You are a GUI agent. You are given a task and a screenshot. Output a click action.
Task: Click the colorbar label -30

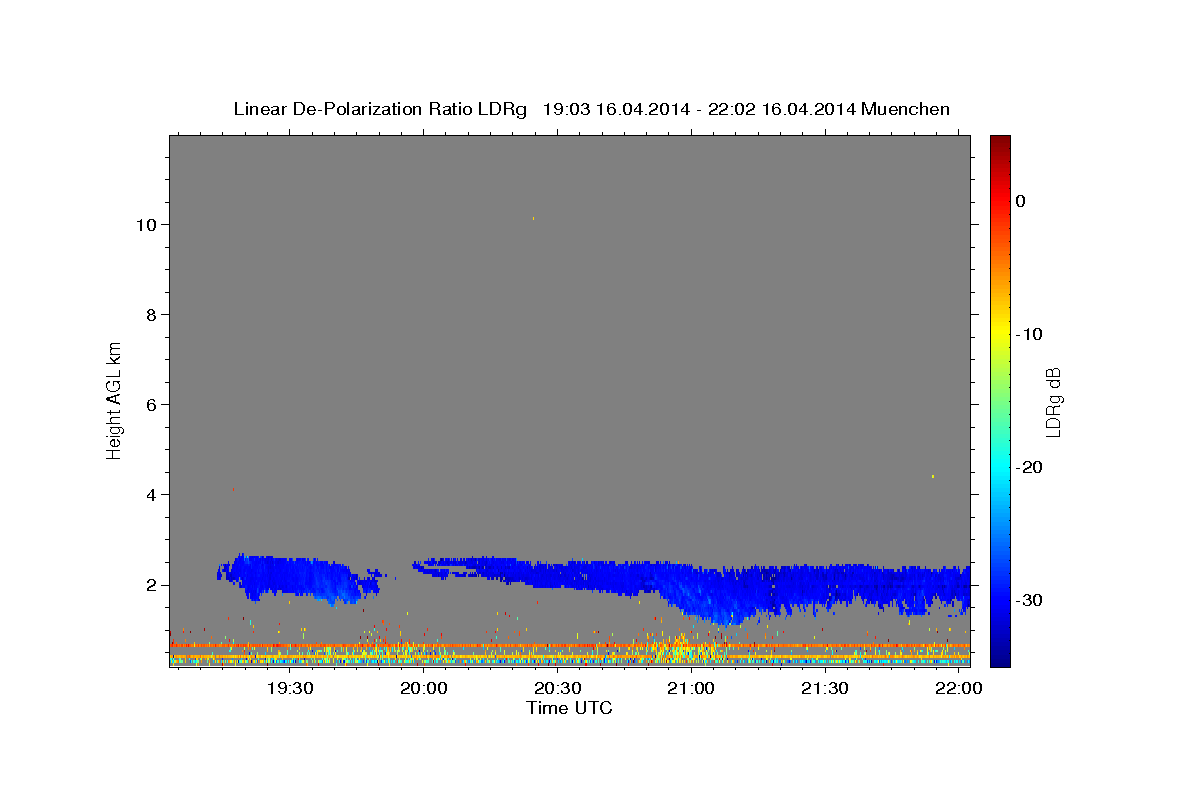(1030, 600)
